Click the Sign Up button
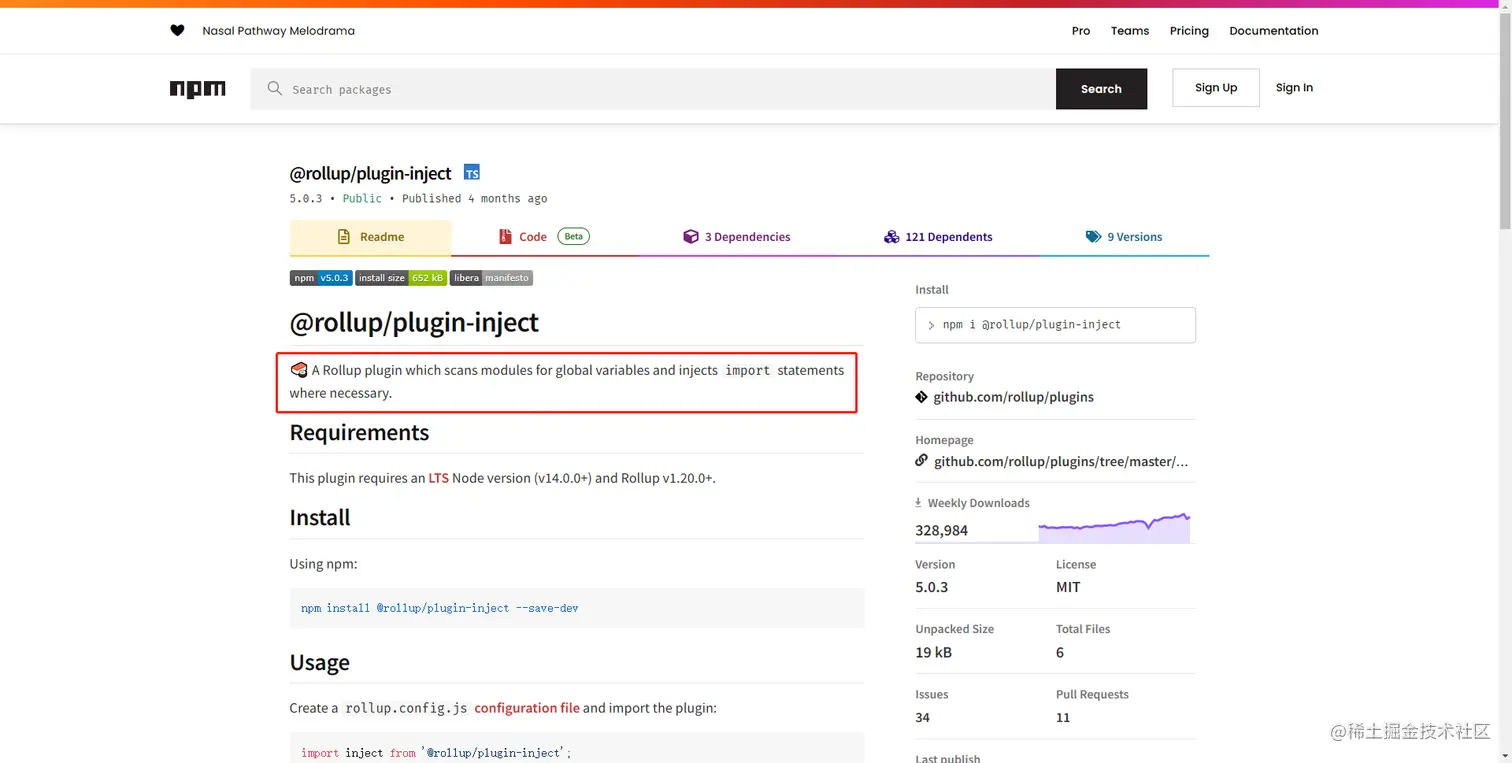1512x763 pixels. pyautogui.click(x=1216, y=88)
